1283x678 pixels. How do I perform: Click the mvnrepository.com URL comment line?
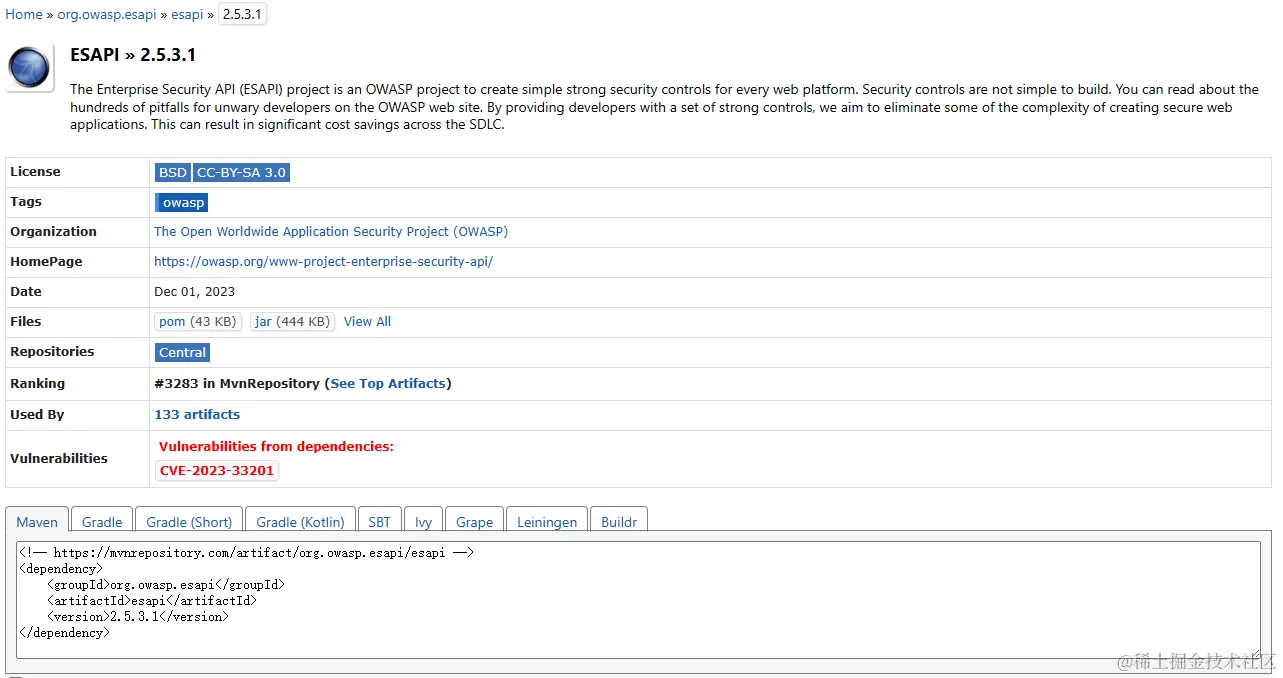click(246, 552)
